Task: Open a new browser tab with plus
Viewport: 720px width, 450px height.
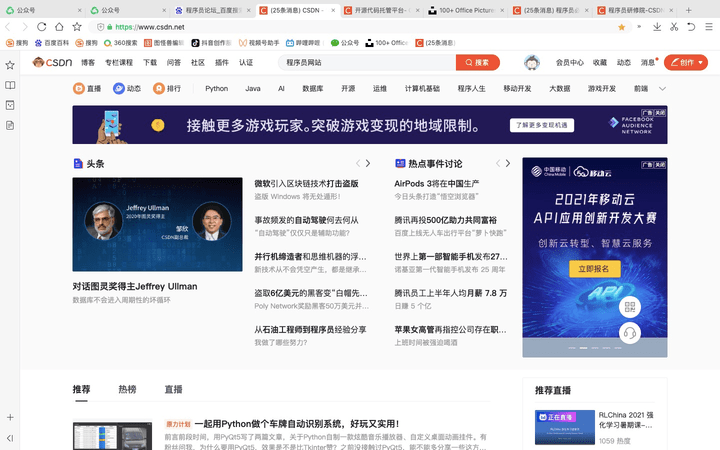Action: pos(688,10)
